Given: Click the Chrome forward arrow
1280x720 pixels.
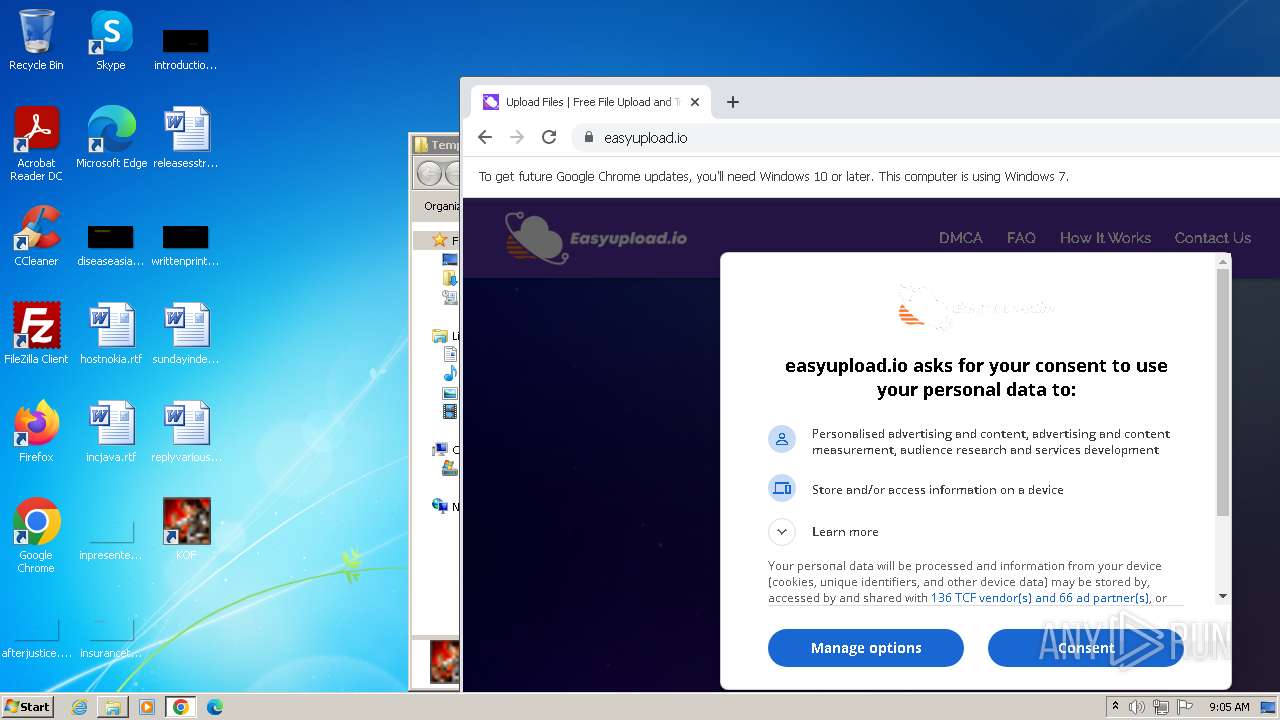Looking at the screenshot, I should pyautogui.click(x=517, y=137).
